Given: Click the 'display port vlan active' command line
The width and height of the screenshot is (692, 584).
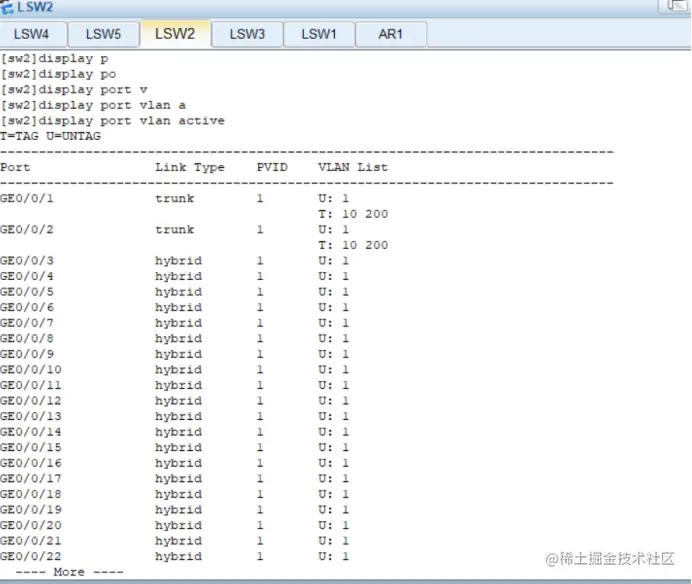Looking at the screenshot, I should coord(113,121).
